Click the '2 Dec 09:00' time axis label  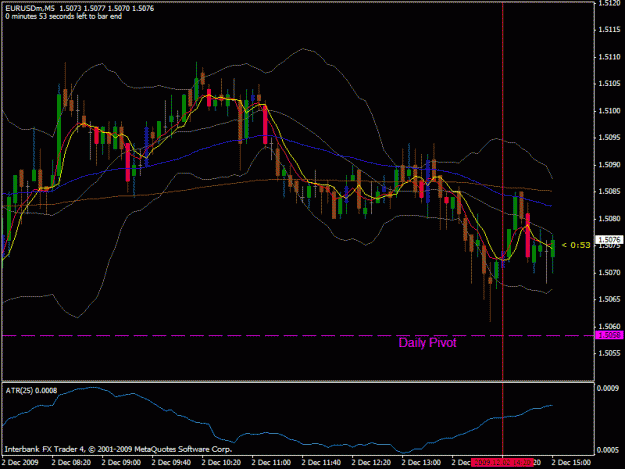coord(121,463)
